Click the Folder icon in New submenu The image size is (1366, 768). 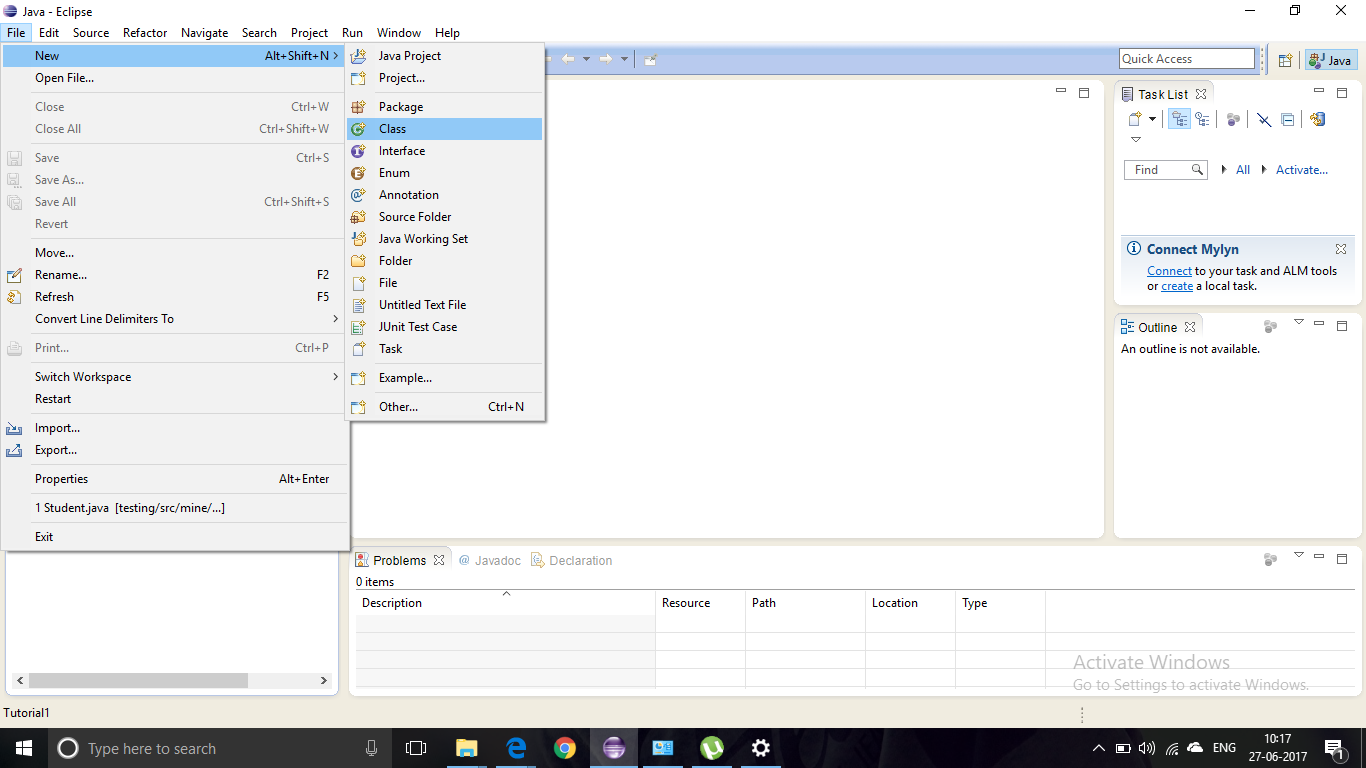point(359,261)
